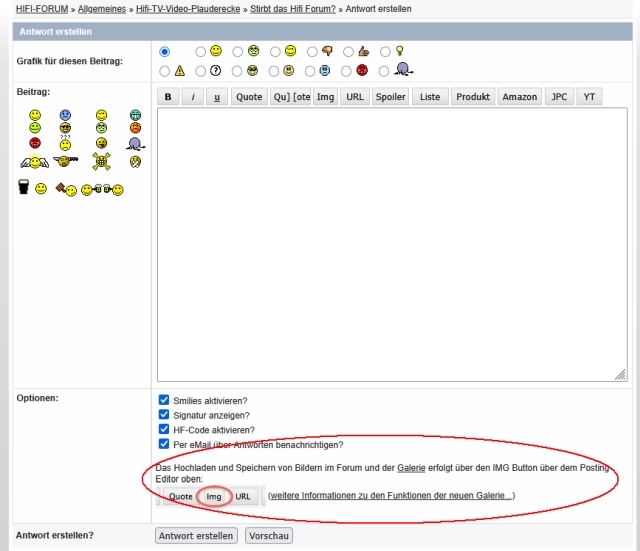Return to thread Stirbt das Hifi Forum?

(293, 9)
